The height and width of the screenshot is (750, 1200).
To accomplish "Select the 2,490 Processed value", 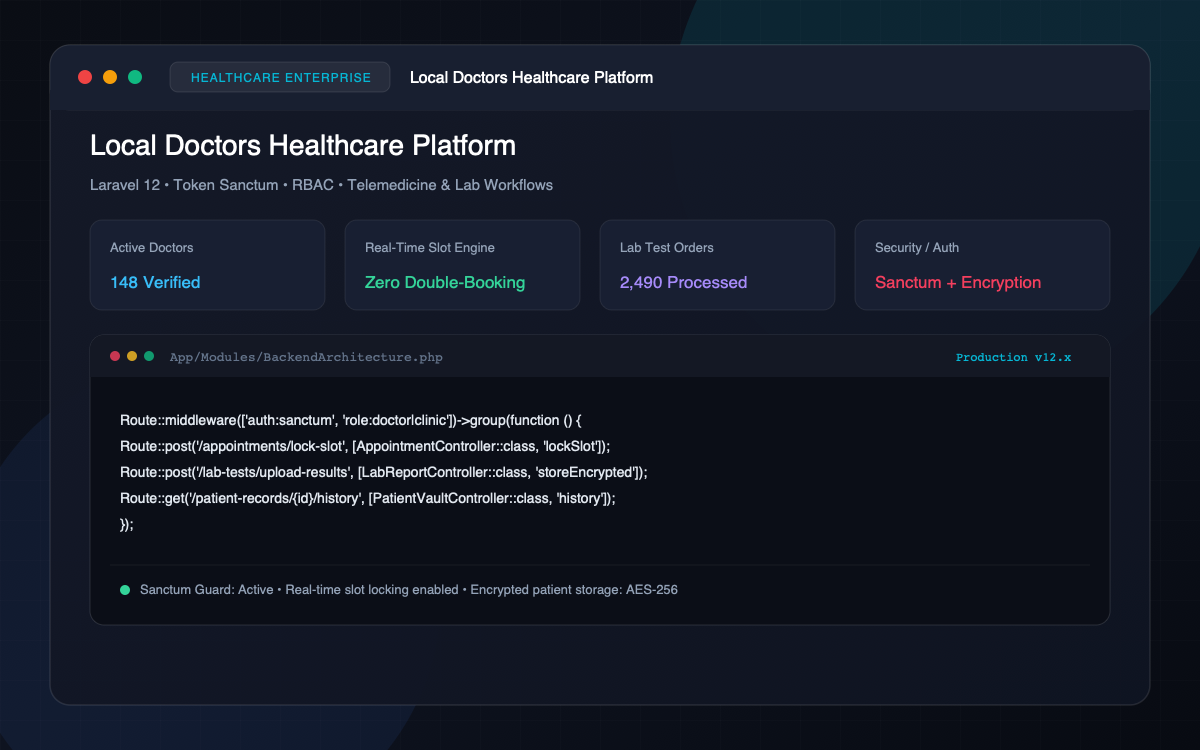I will [x=684, y=282].
